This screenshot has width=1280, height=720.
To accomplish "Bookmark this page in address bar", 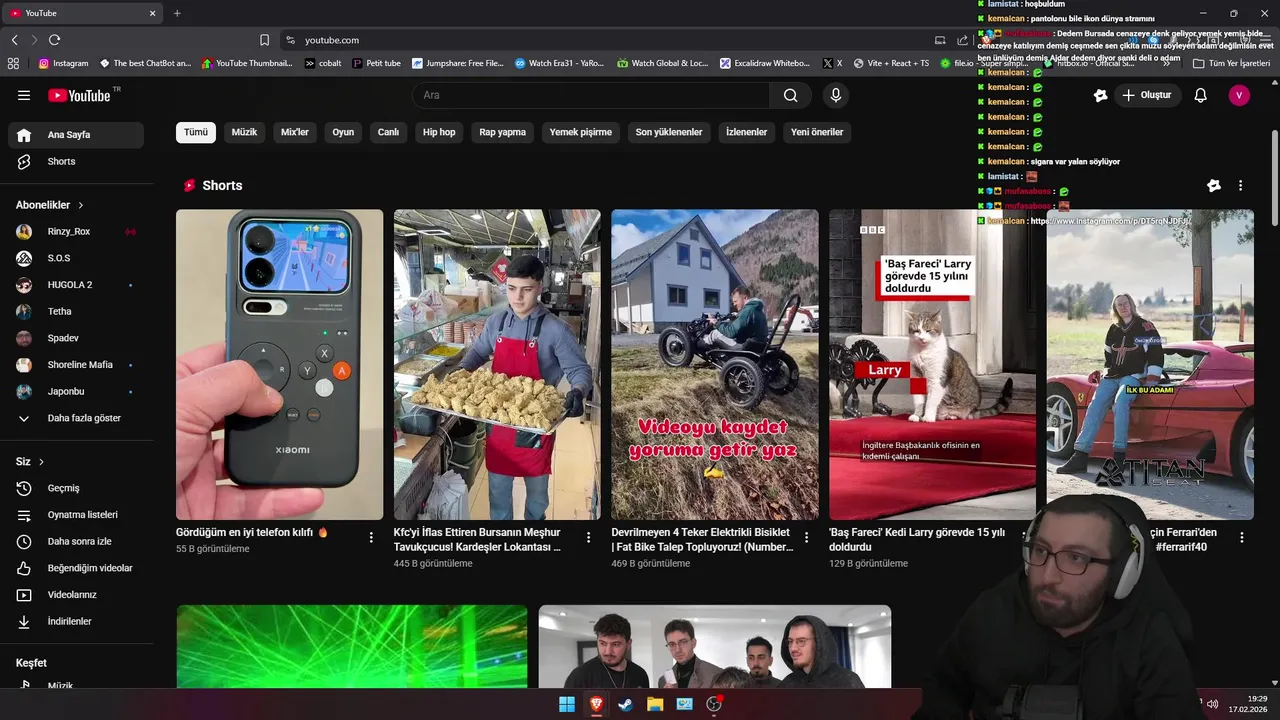I will pyautogui.click(x=264, y=40).
